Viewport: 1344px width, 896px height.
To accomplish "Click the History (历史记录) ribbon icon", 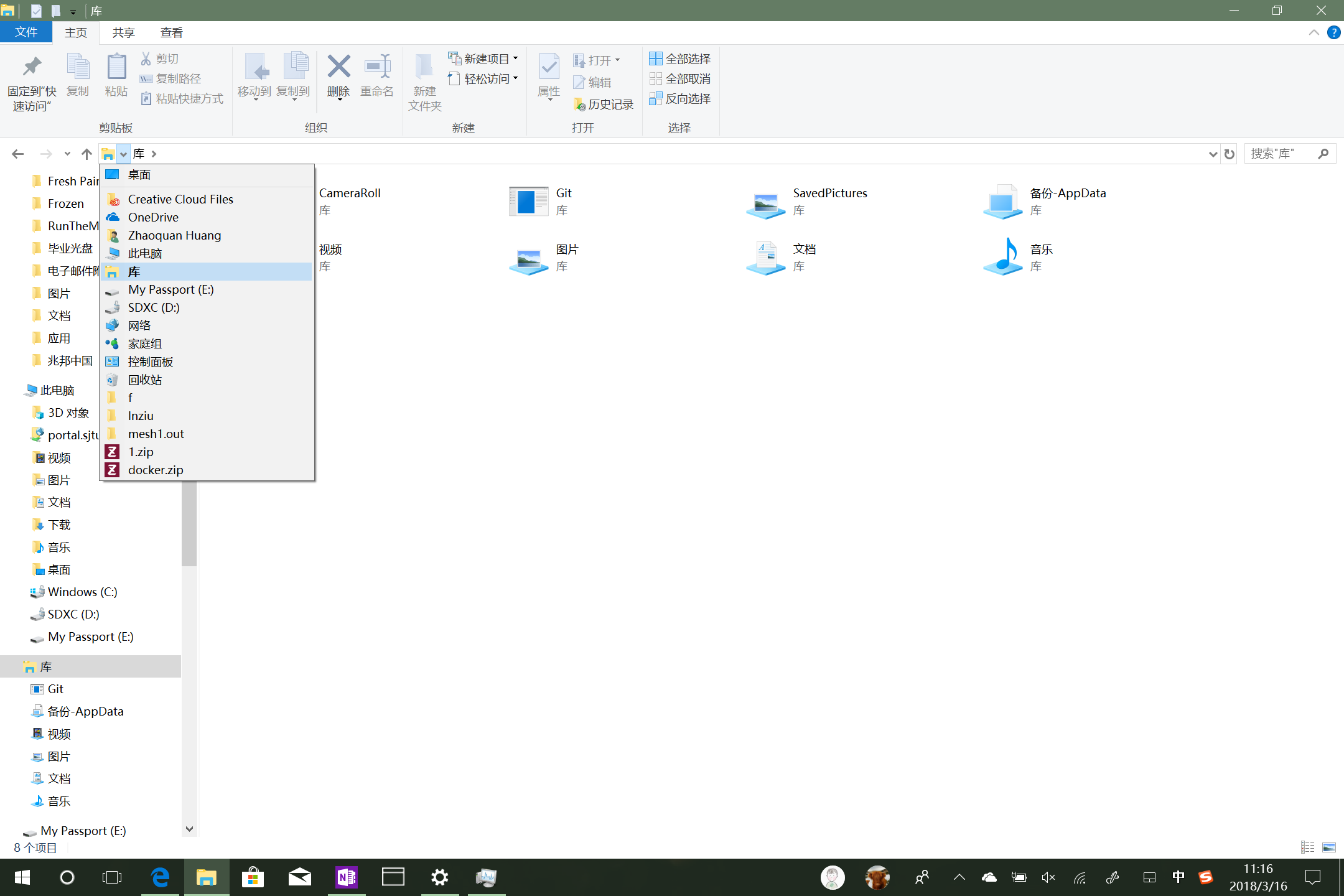I will click(x=579, y=104).
